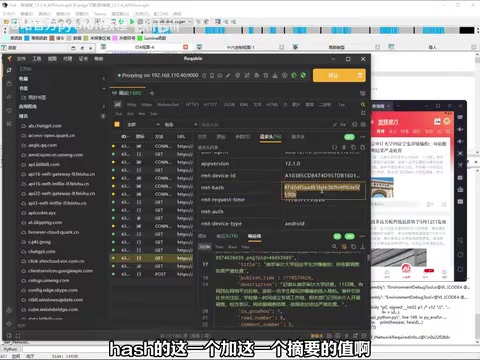The image size is (480, 360).
Task: Click the top debug icon in Reqable left rail
Action: (x=9, y=70)
